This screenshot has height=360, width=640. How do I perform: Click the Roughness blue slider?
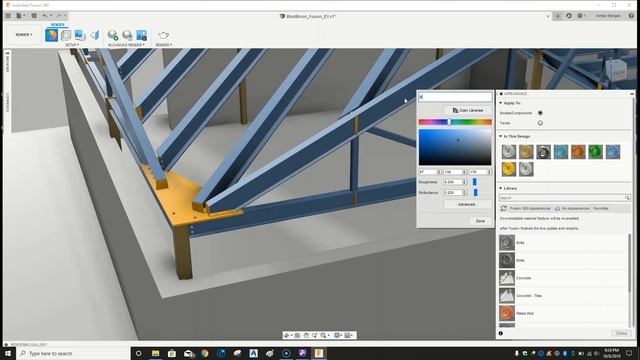click(x=475, y=182)
